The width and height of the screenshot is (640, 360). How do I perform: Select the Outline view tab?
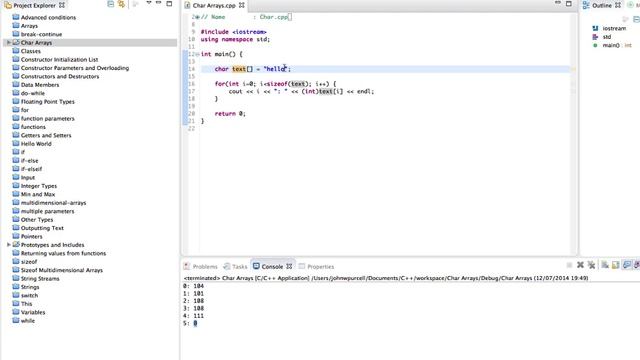[x=602, y=5]
